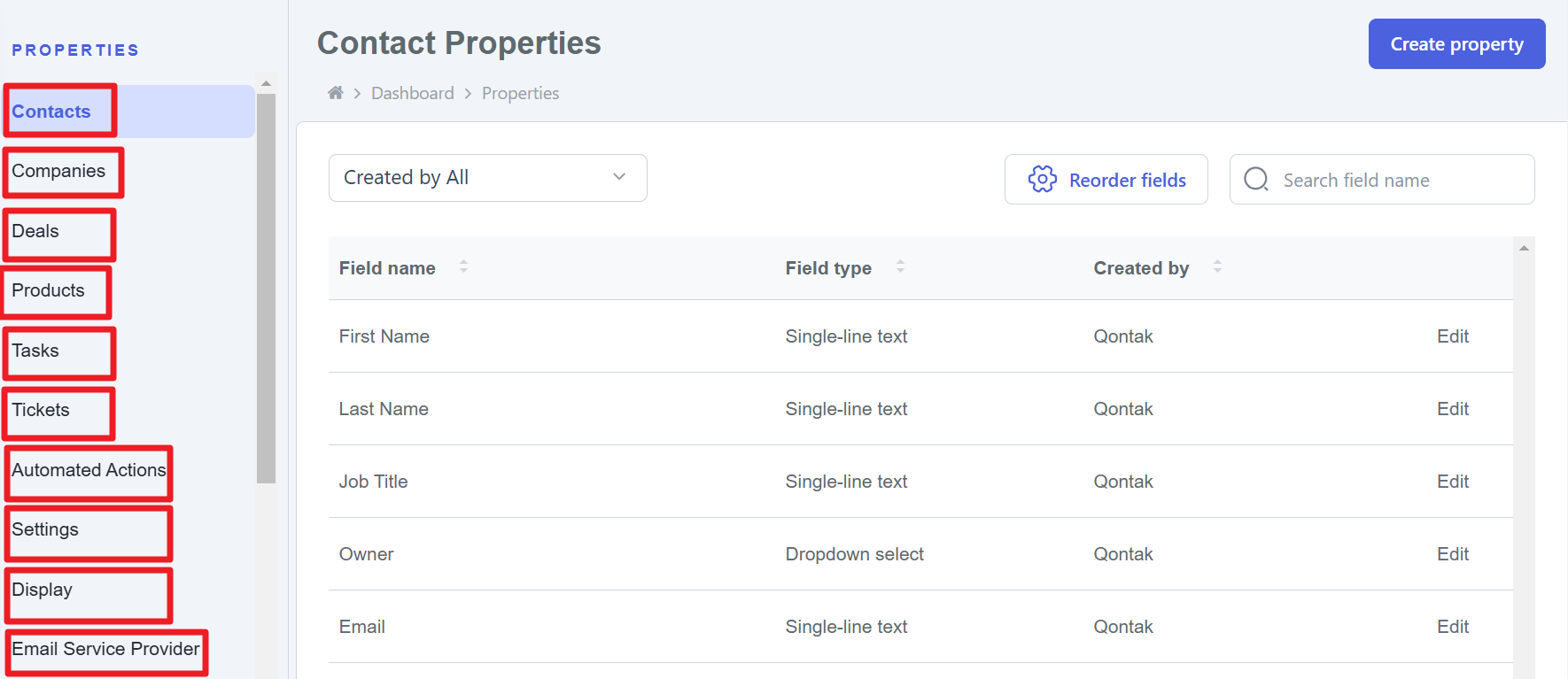The width and height of the screenshot is (1568, 679).
Task: Click the sidebar vertical scrollbar thumb
Action: click(x=266, y=288)
